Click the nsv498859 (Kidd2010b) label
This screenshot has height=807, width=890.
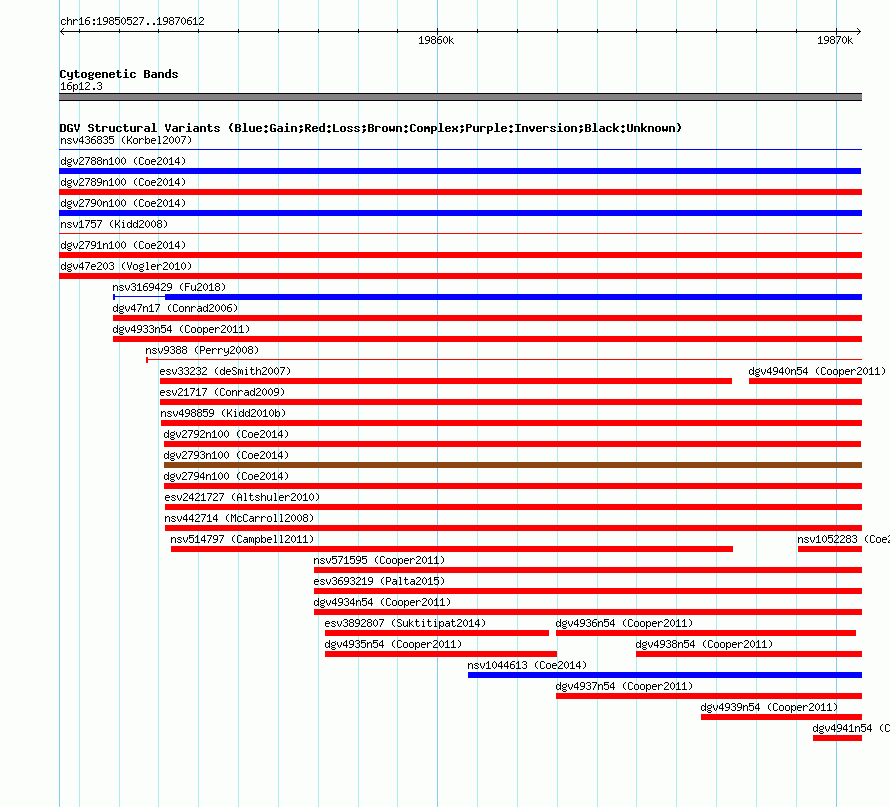[x=223, y=413]
